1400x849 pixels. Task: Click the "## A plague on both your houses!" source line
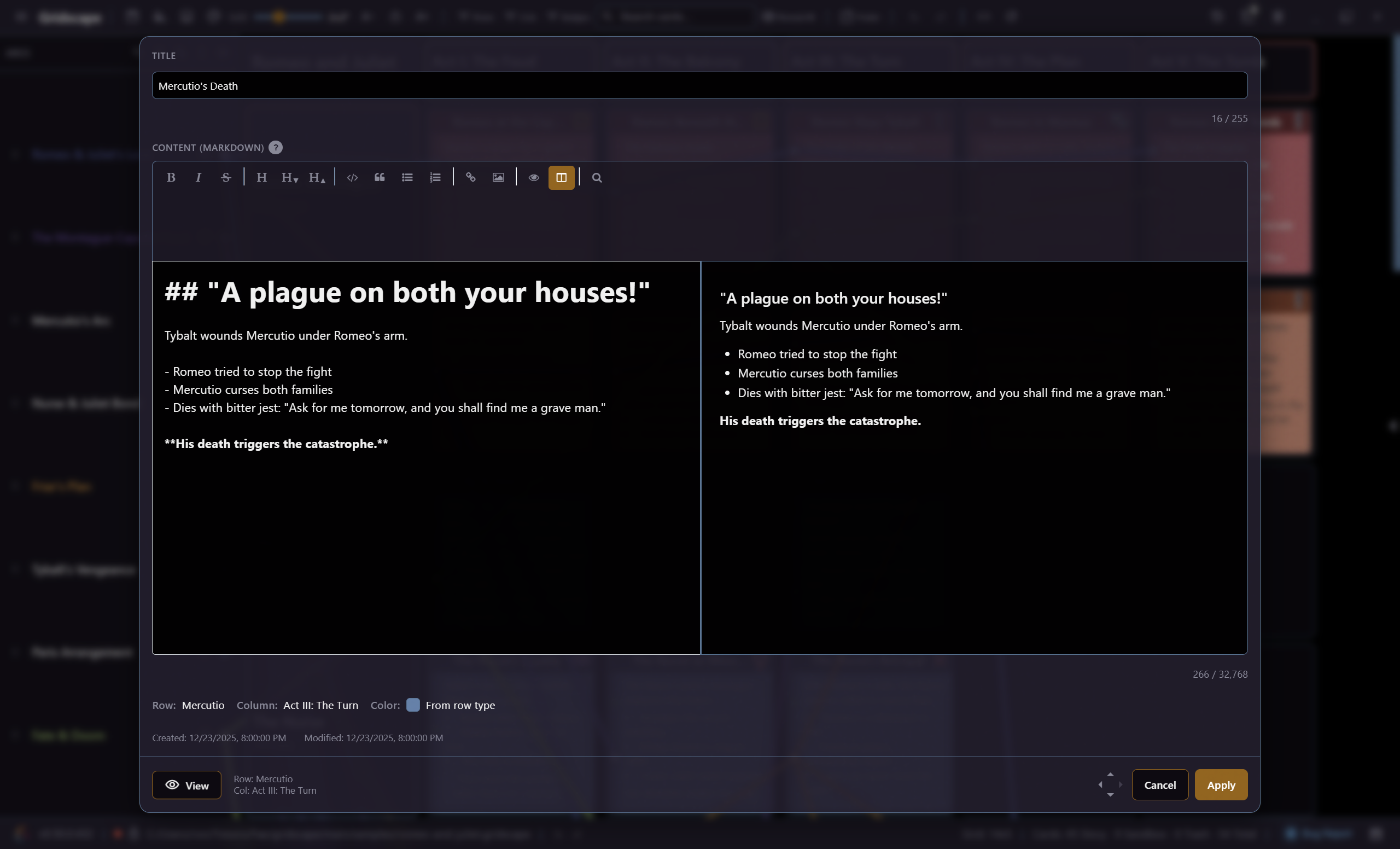click(407, 293)
